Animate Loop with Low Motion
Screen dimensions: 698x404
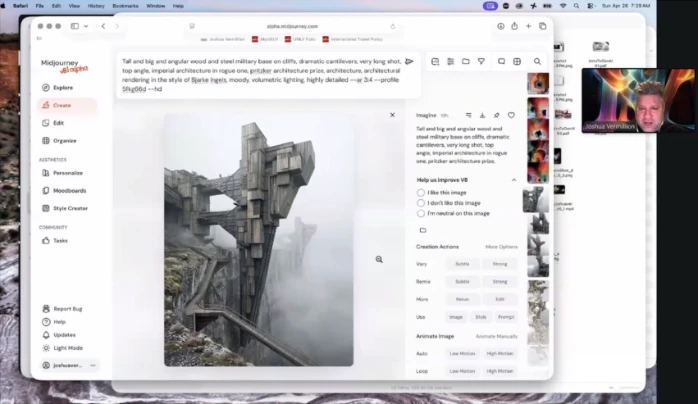(462, 371)
